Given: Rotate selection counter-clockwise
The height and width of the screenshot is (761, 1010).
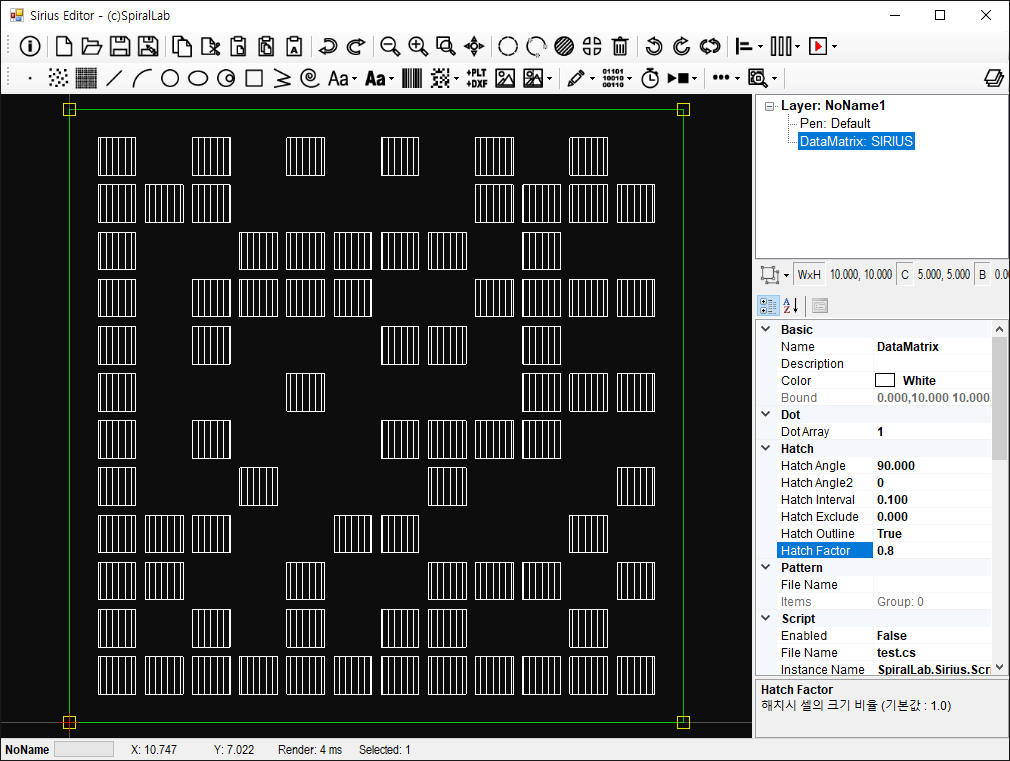Looking at the screenshot, I should (653, 46).
